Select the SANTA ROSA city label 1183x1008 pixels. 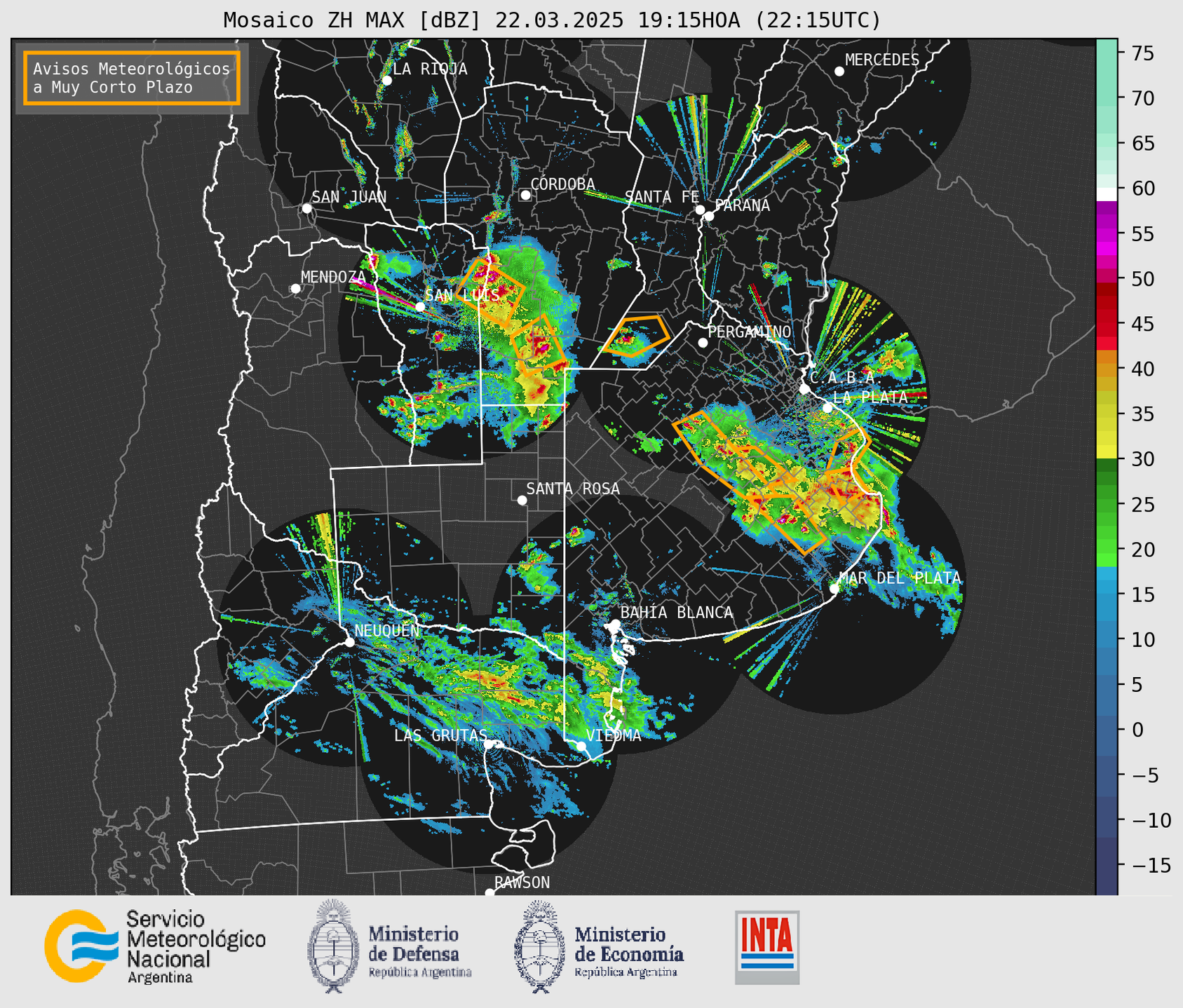[x=573, y=489]
